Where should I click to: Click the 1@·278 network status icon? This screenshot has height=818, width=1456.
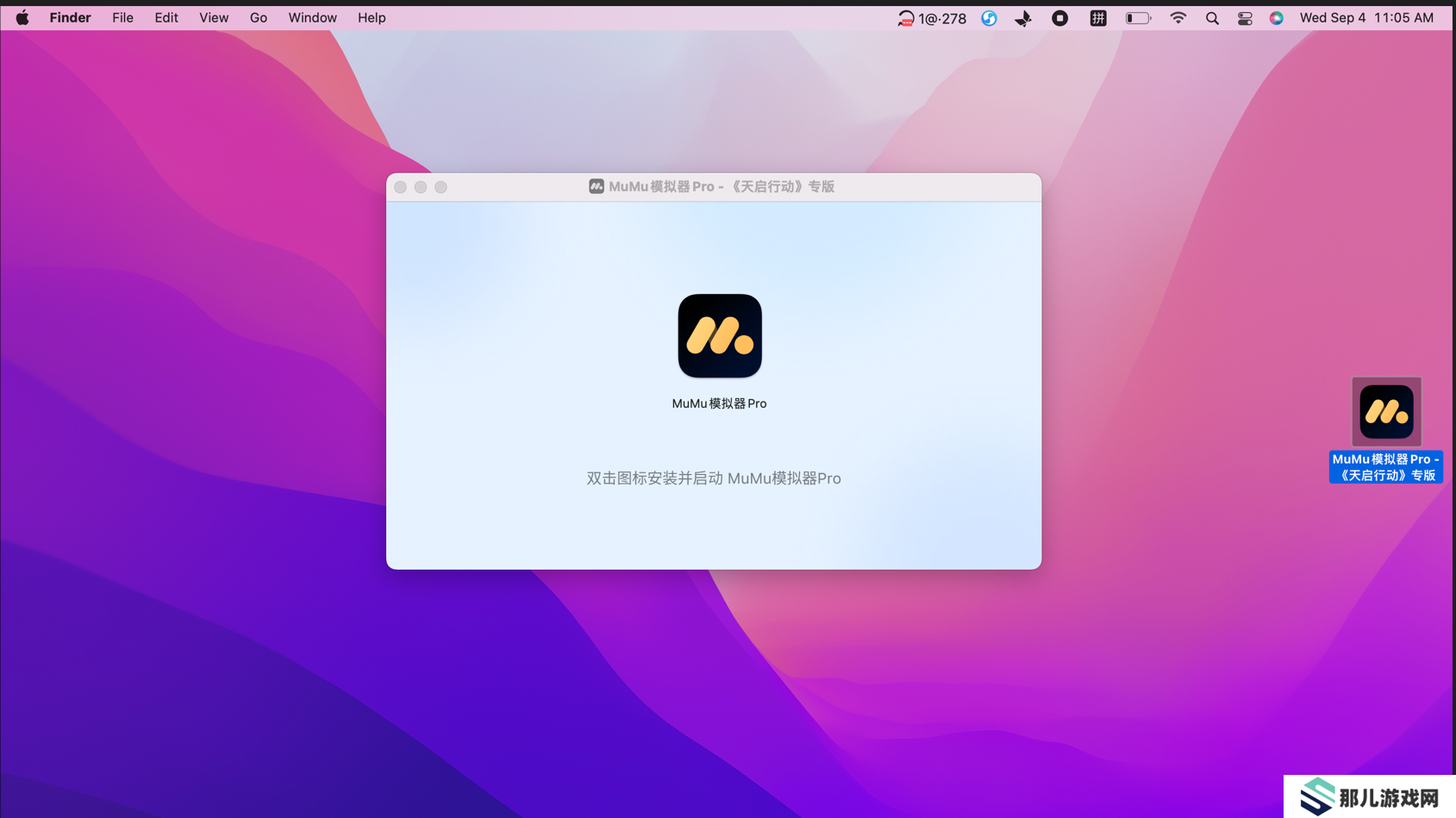932,18
